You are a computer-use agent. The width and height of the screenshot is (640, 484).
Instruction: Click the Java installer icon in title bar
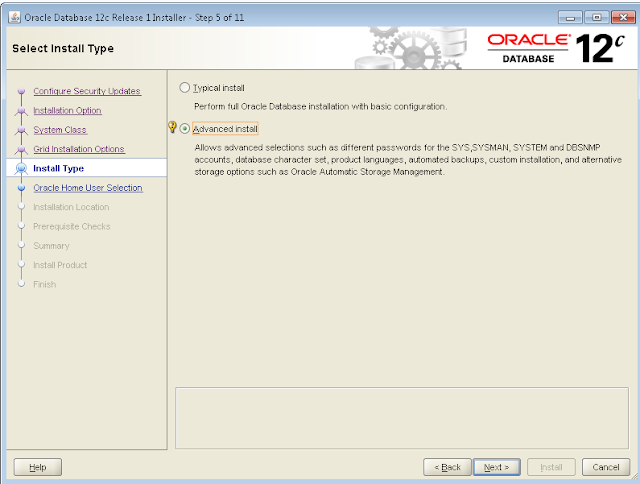point(15,17)
